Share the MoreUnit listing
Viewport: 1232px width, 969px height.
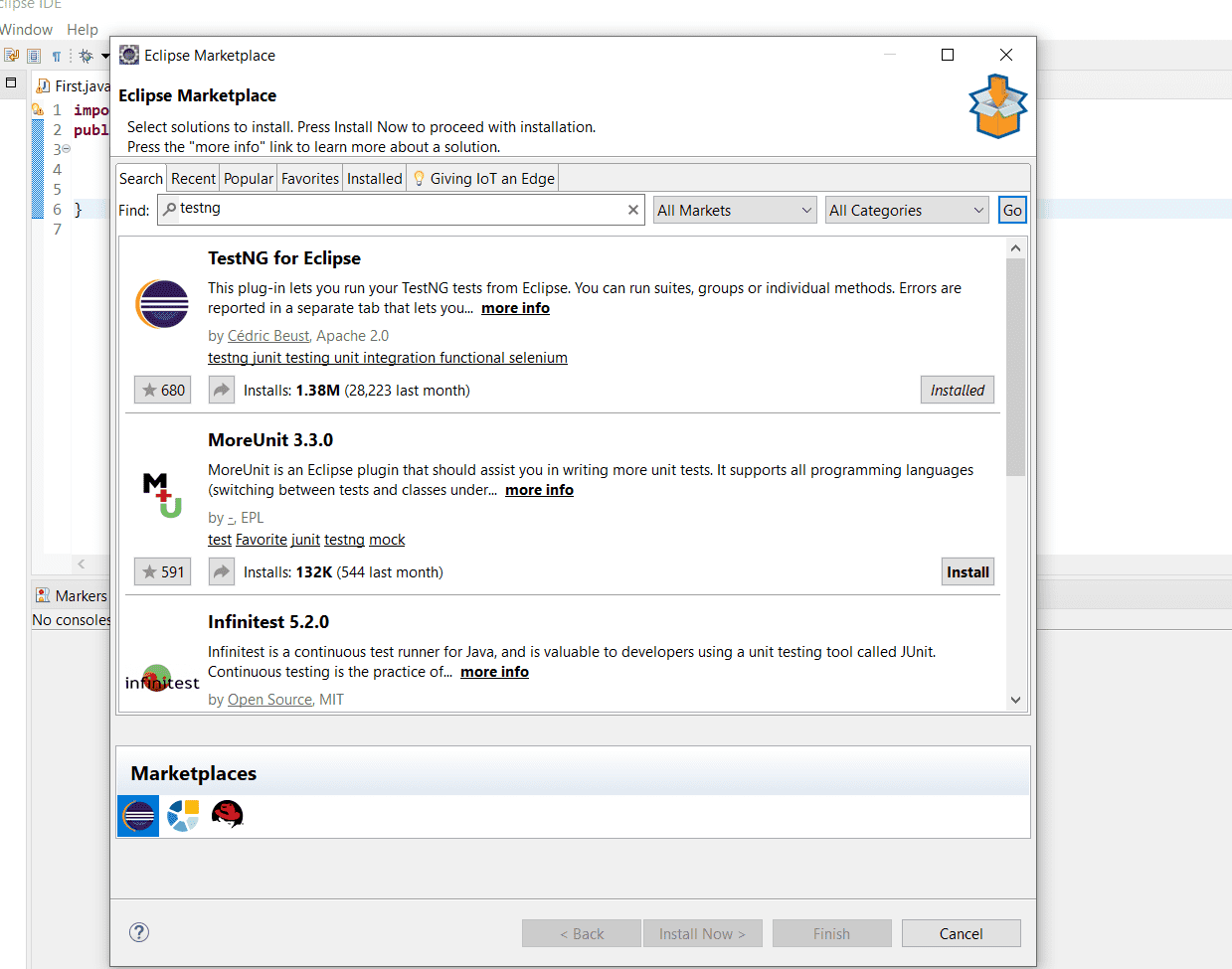(221, 571)
